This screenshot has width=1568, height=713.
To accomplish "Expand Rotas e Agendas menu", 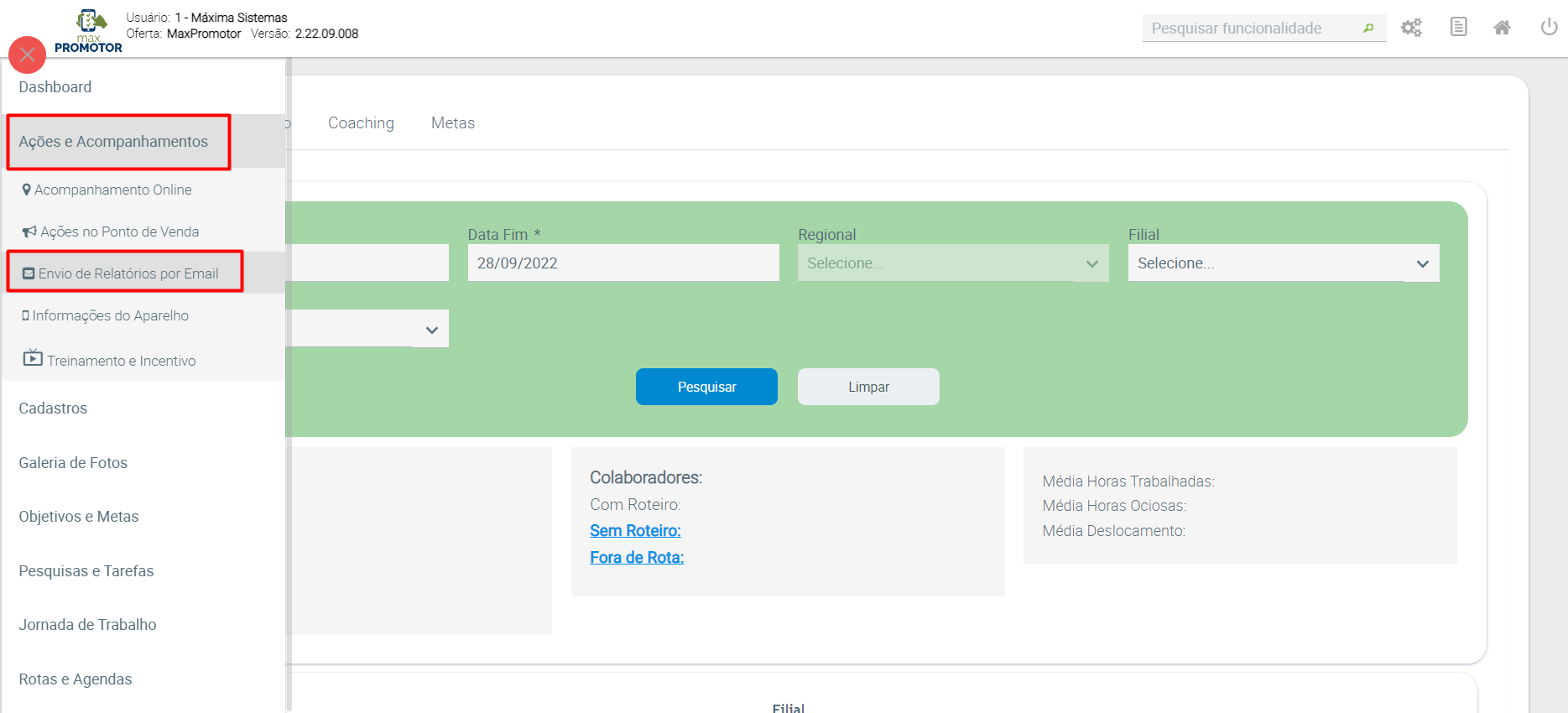I will tap(76, 679).
